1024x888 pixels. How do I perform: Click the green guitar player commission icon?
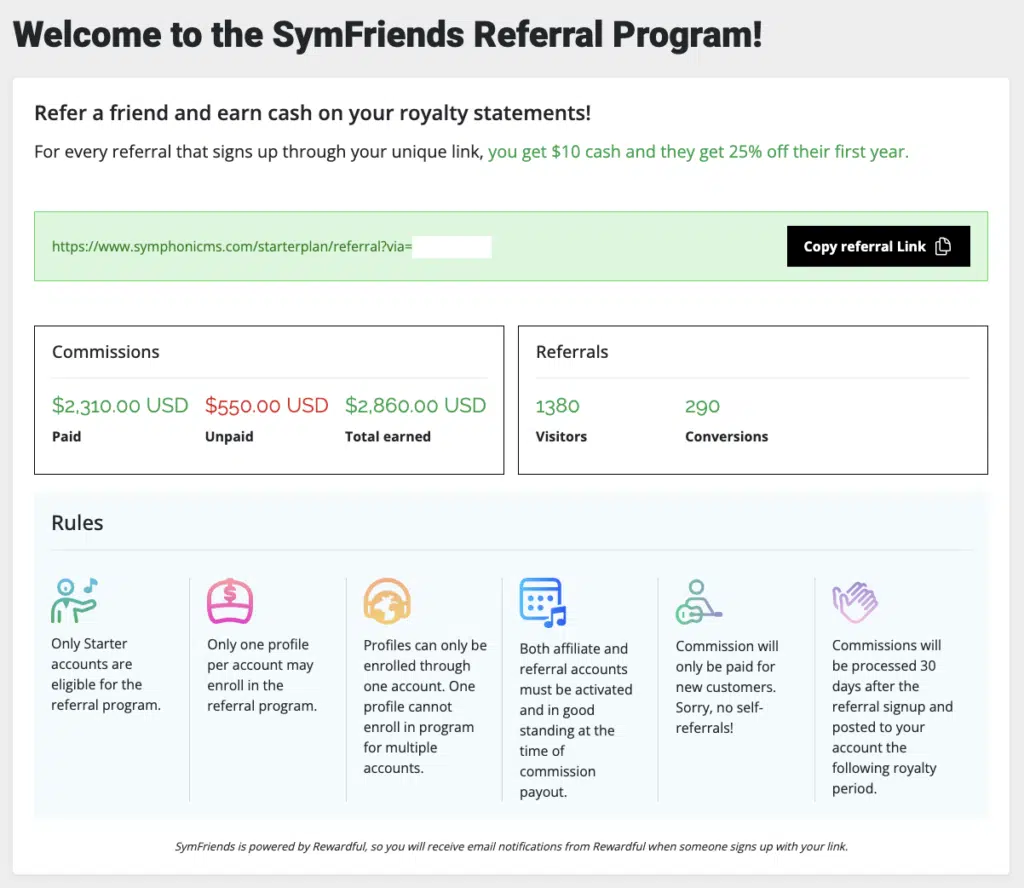700,600
